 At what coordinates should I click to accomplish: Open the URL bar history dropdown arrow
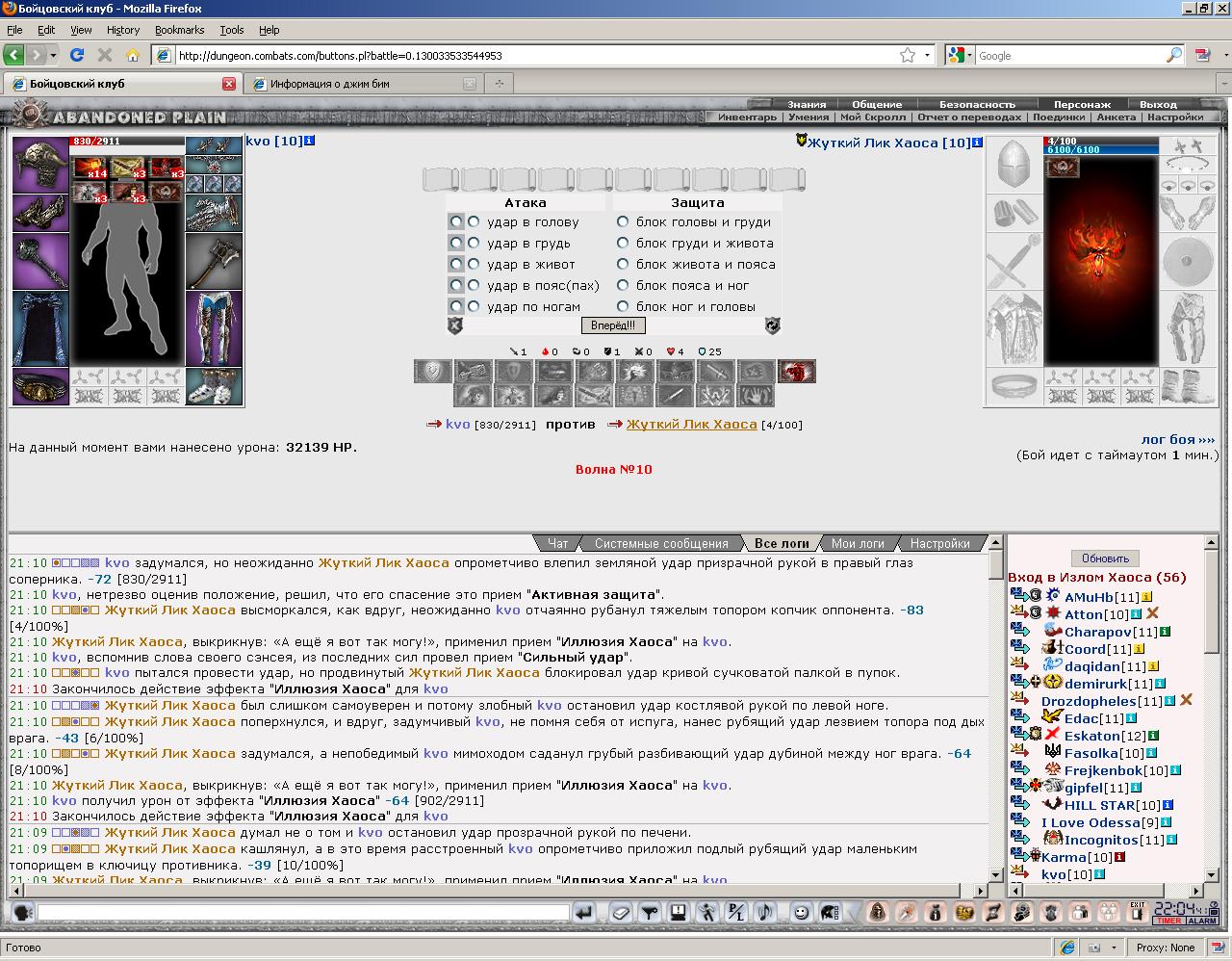(928, 55)
